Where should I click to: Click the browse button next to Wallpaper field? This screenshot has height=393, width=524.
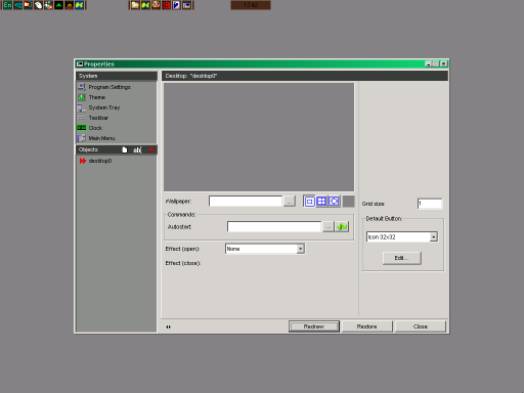[289, 201]
